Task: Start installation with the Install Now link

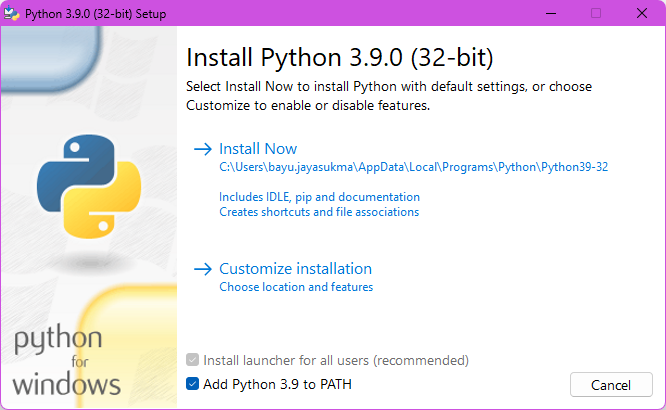Action: pos(258,149)
